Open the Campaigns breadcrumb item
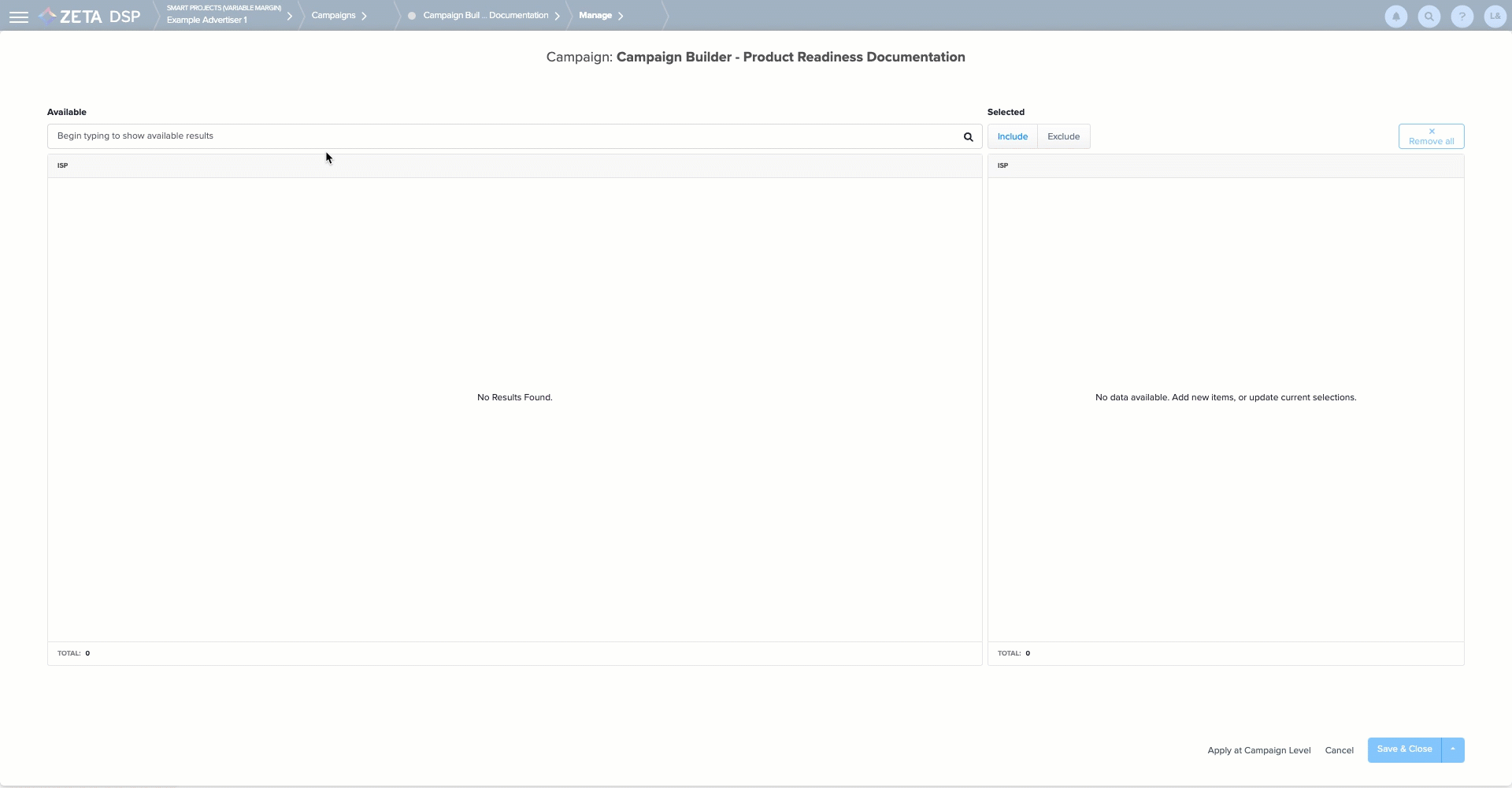The image size is (1512, 788). coord(333,16)
